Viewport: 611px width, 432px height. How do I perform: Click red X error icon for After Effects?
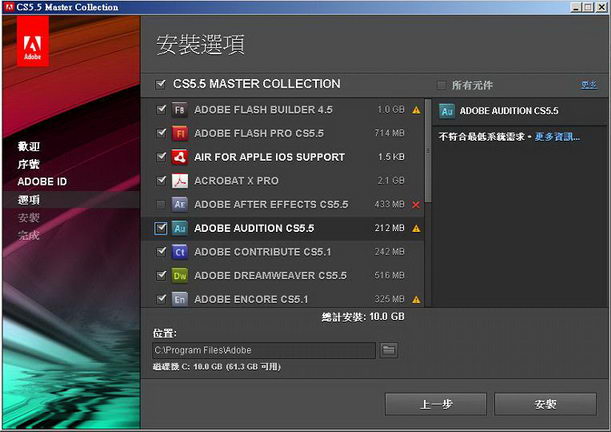[416, 204]
